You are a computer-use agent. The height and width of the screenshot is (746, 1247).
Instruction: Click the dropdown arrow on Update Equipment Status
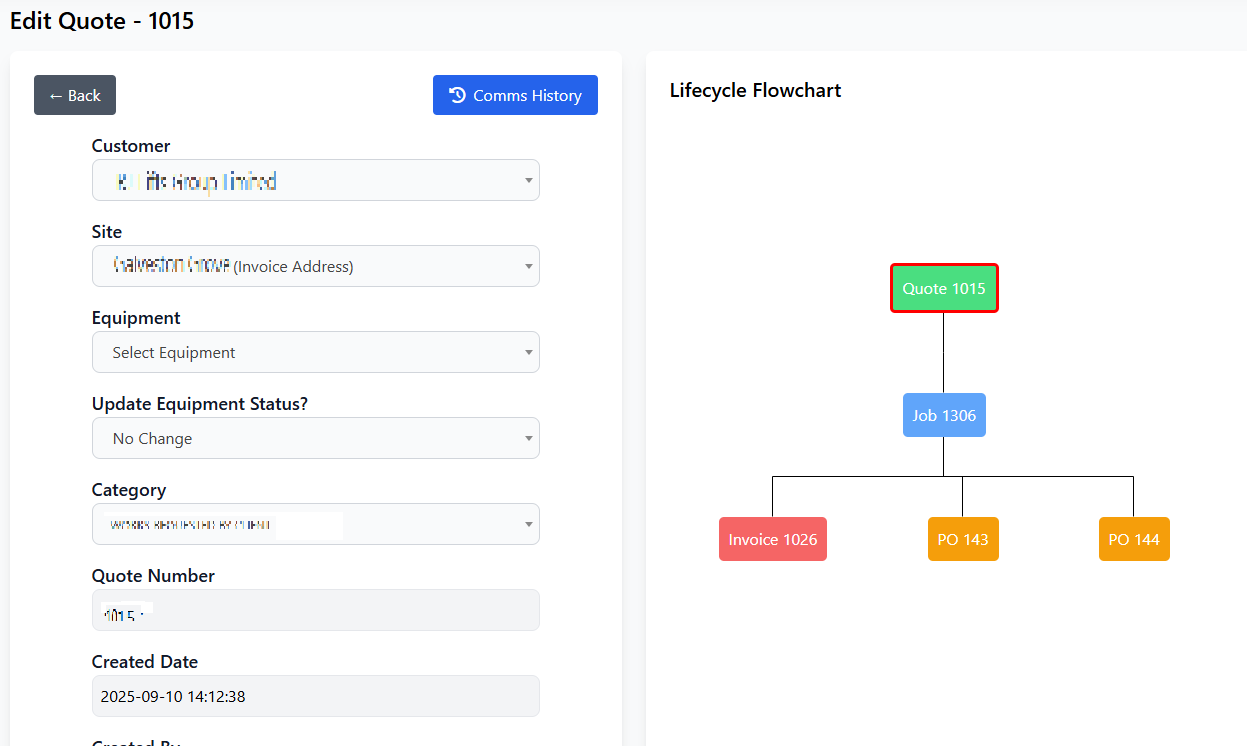point(528,438)
